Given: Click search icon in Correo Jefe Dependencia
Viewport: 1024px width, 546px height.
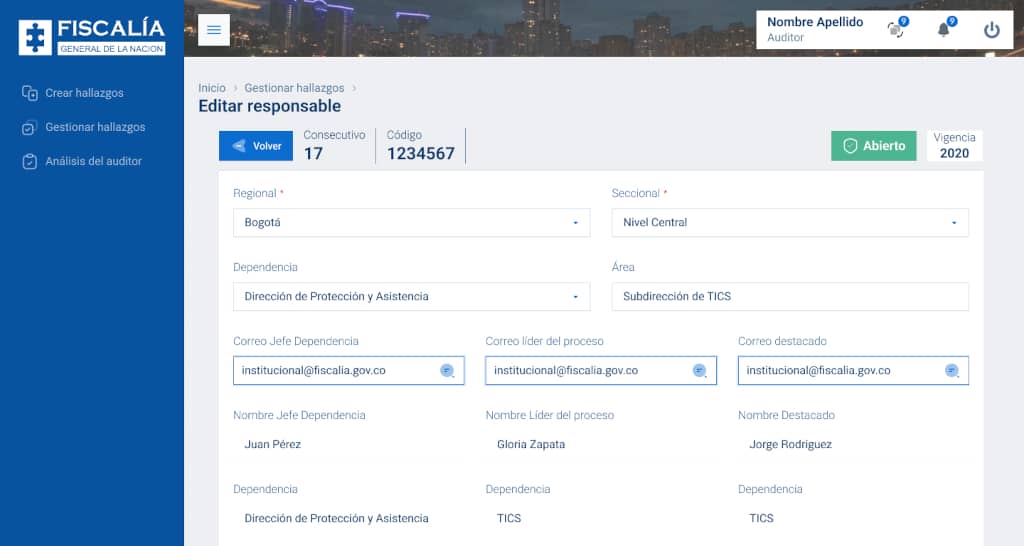Looking at the screenshot, I should (447, 371).
